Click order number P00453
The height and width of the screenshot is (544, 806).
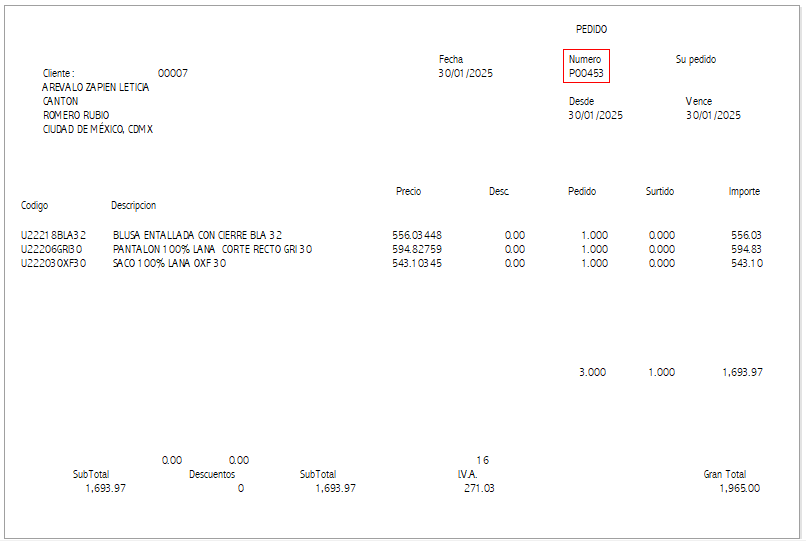tap(586, 73)
